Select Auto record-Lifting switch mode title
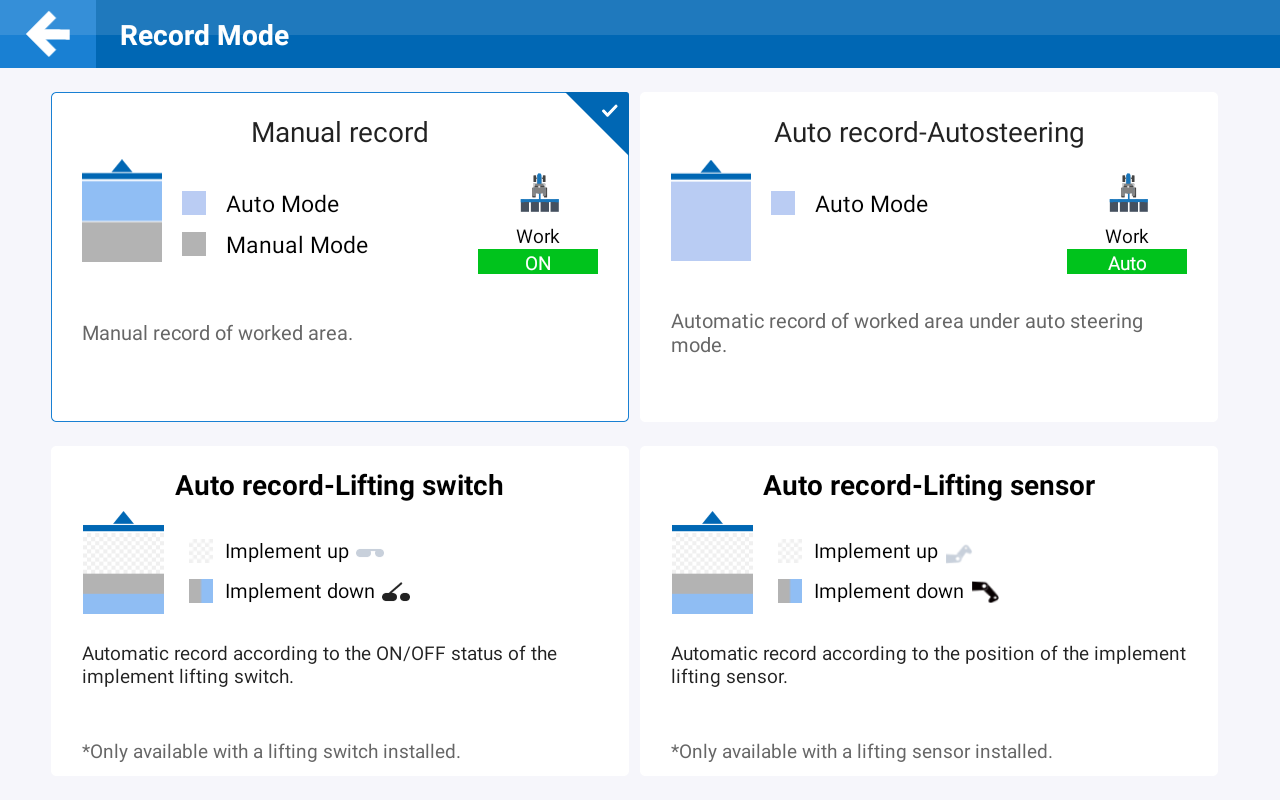Image resolution: width=1280 pixels, height=800 pixels. pos(339,486)
